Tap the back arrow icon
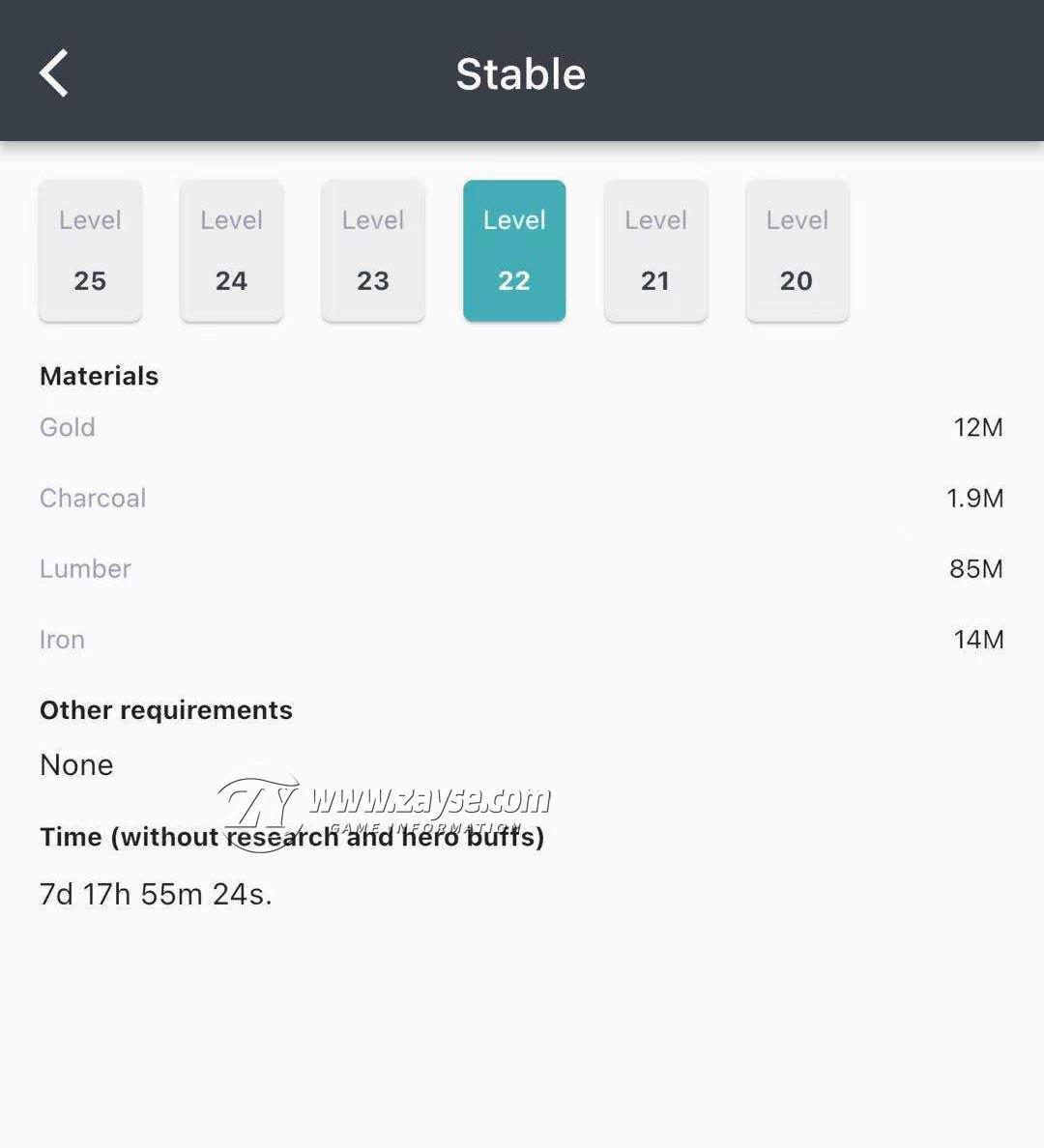 tap(53, 73)
